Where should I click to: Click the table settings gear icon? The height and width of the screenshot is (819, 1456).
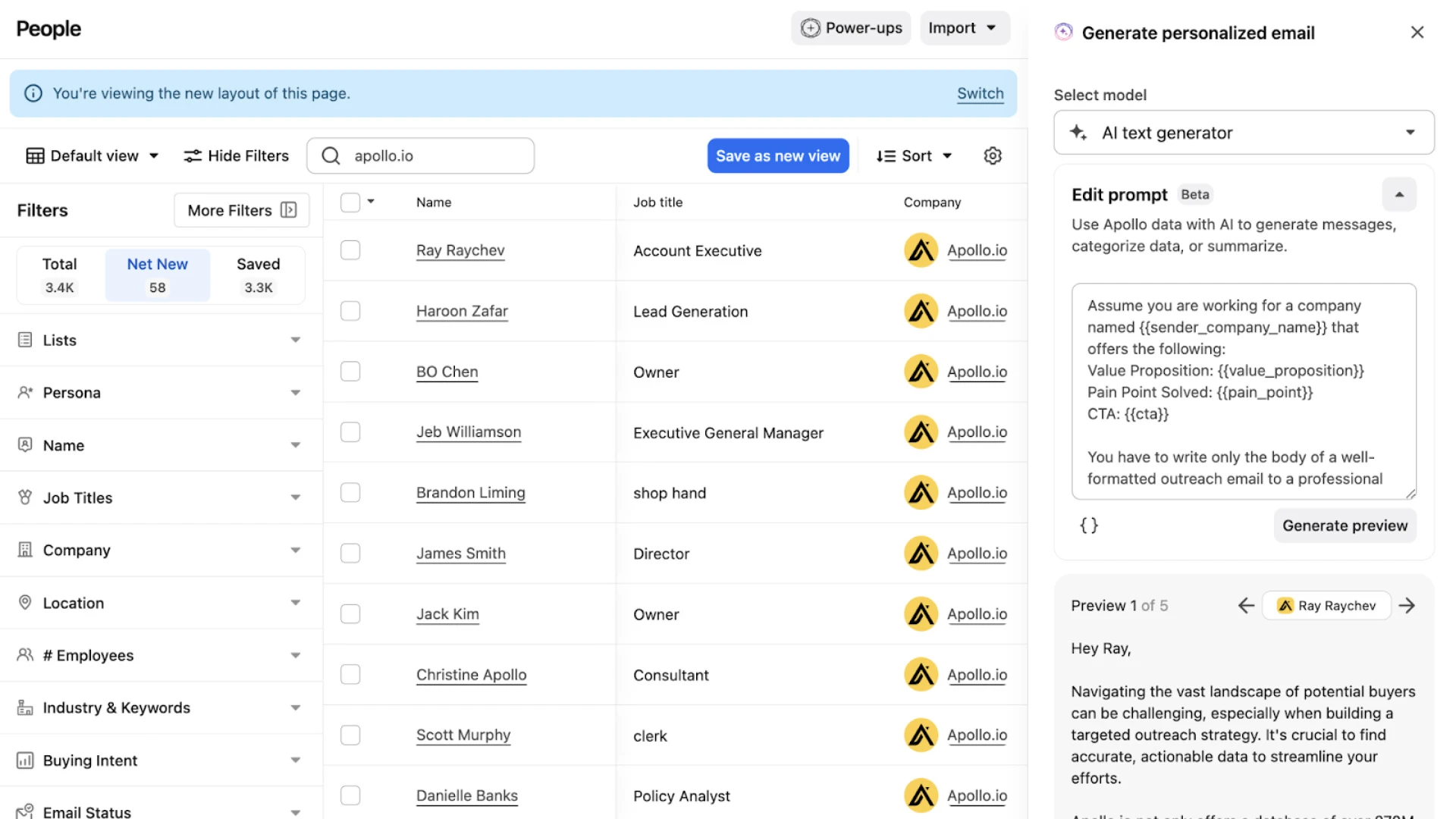click(x=993, y=155)
